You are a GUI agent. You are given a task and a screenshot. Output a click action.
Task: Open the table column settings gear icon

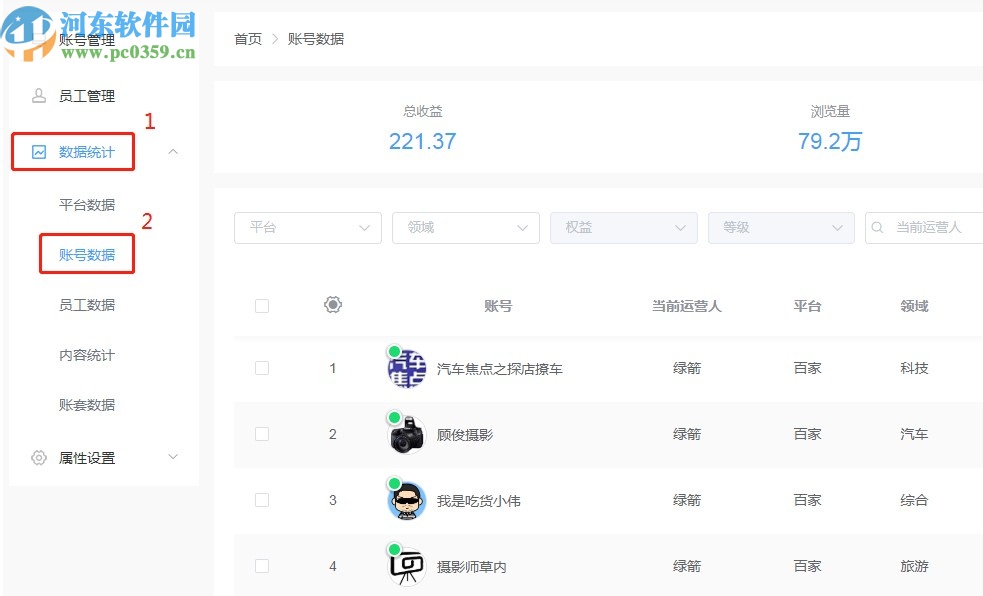(x=333, y=305)
